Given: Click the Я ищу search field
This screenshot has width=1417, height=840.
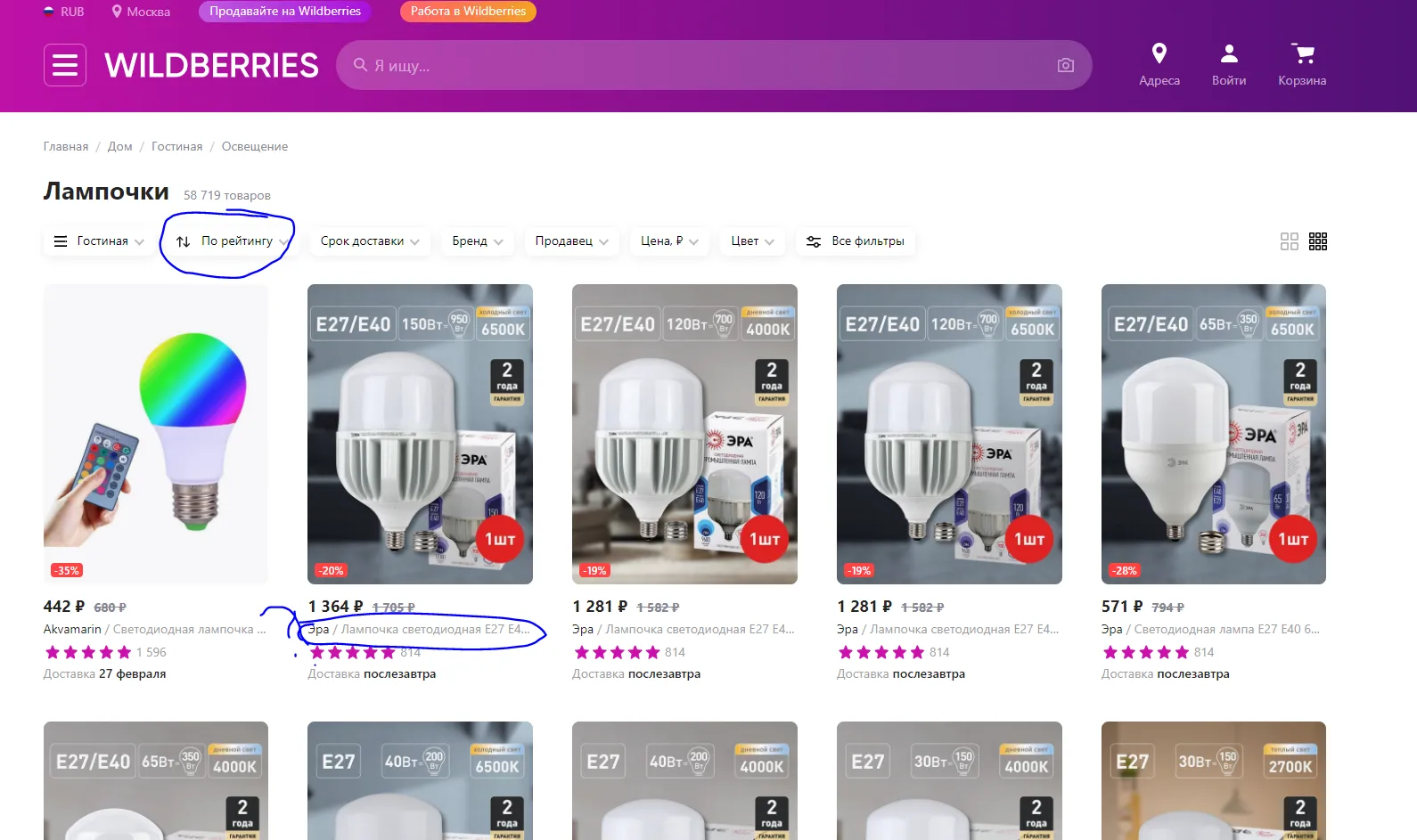Looking at the screenshot, I should point(695,65).
